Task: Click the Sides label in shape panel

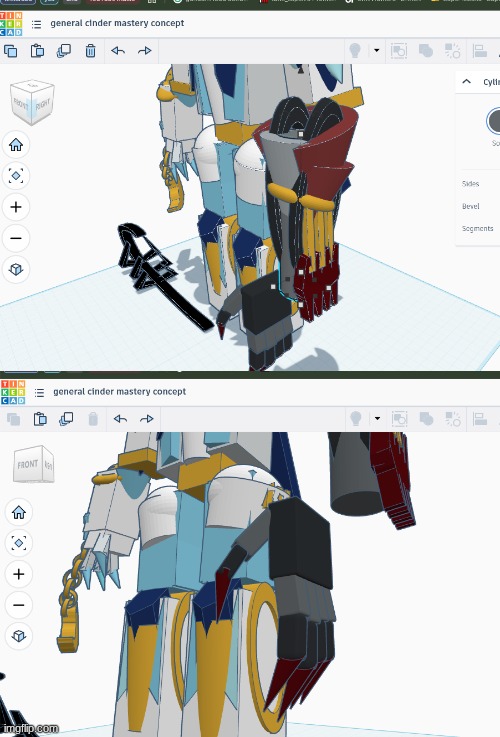Action: (470, 184)
